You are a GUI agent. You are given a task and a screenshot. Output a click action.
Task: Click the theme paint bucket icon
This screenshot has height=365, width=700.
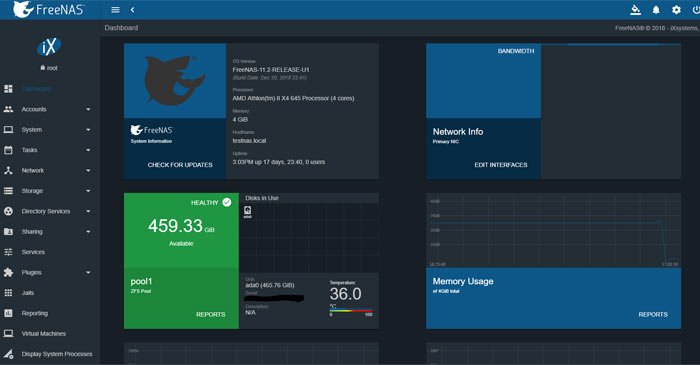click(635, 10)
